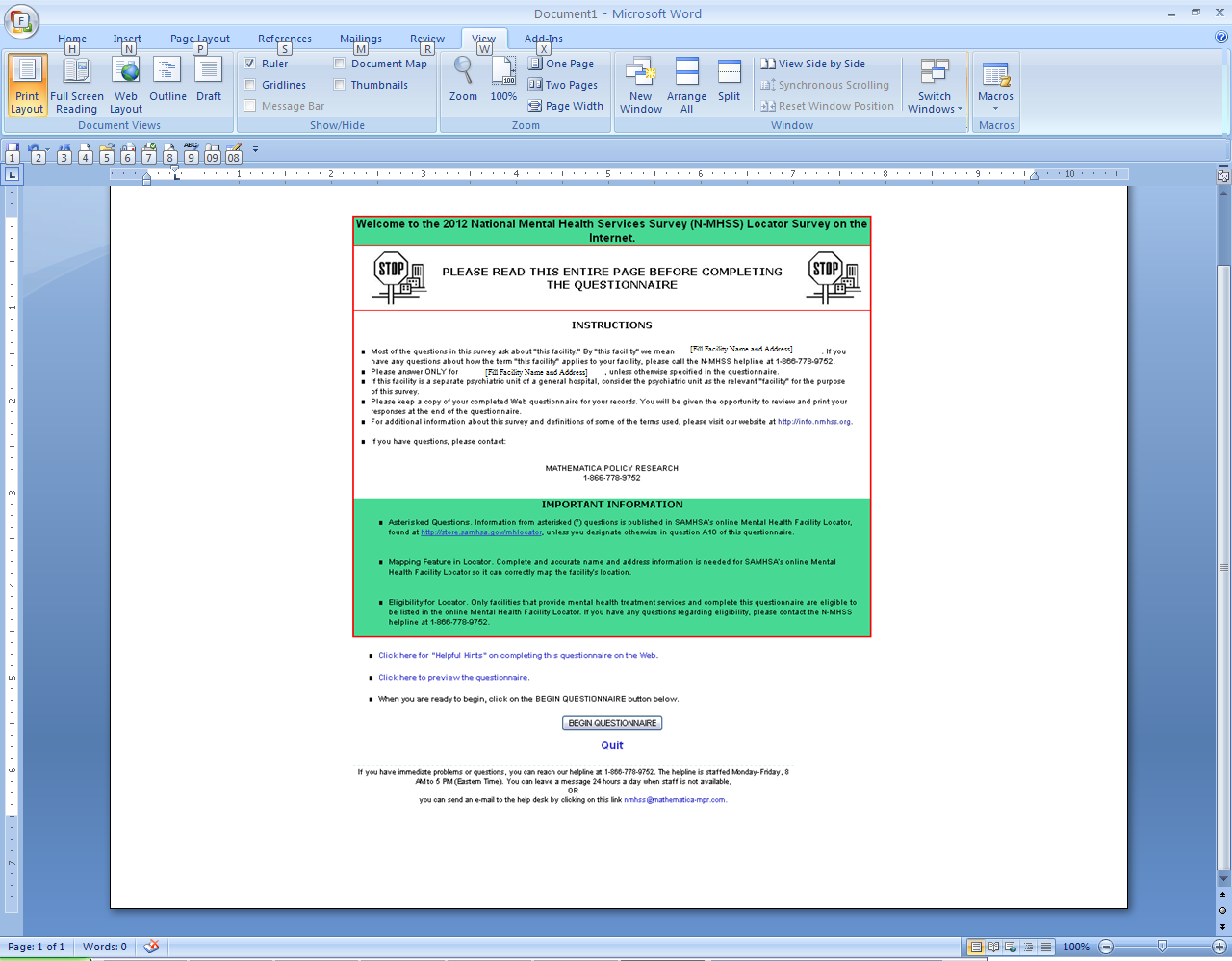1232x961 pixels.
Task: Open the Review tab
Action: (x=427, y=39)
